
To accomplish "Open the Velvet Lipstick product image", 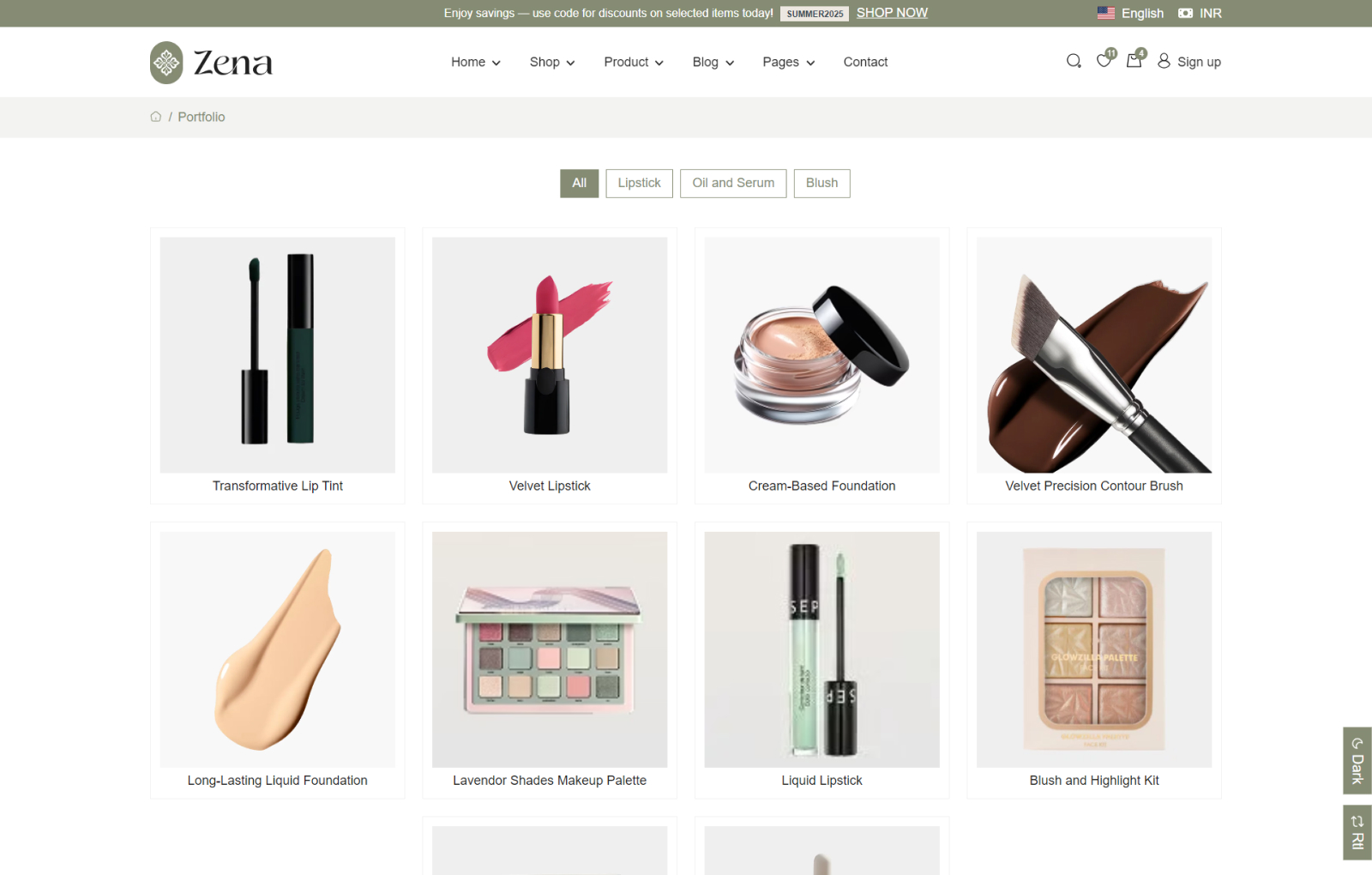I will click(550, 354).
